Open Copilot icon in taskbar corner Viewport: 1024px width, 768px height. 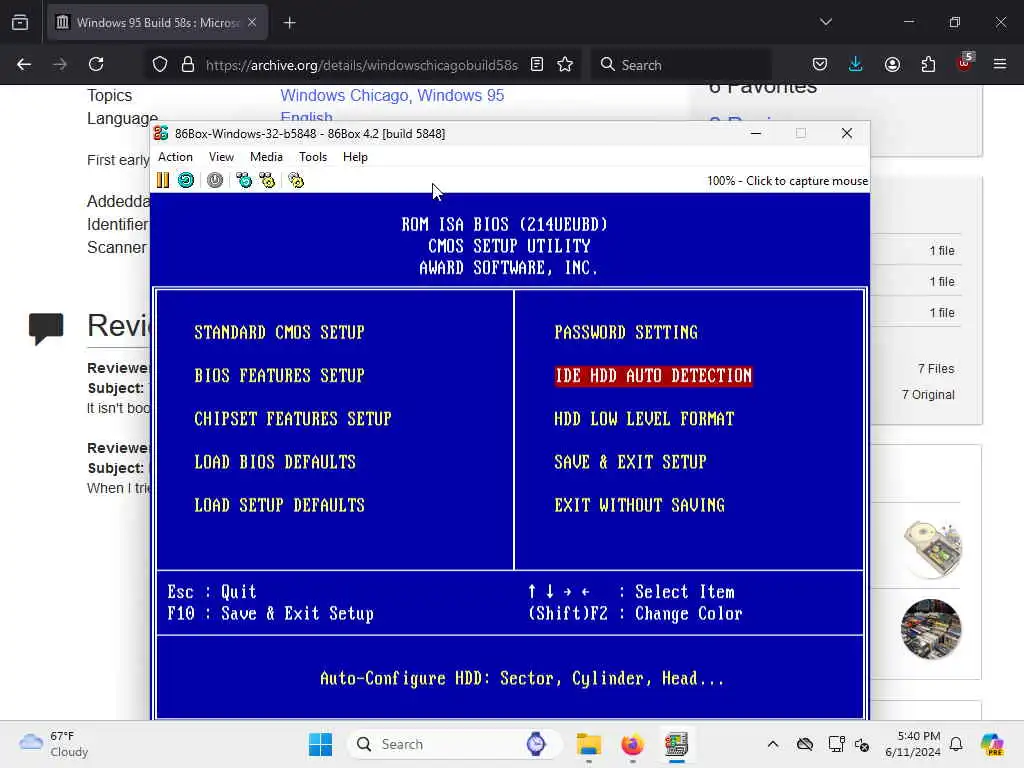click(x=992, y=744)
